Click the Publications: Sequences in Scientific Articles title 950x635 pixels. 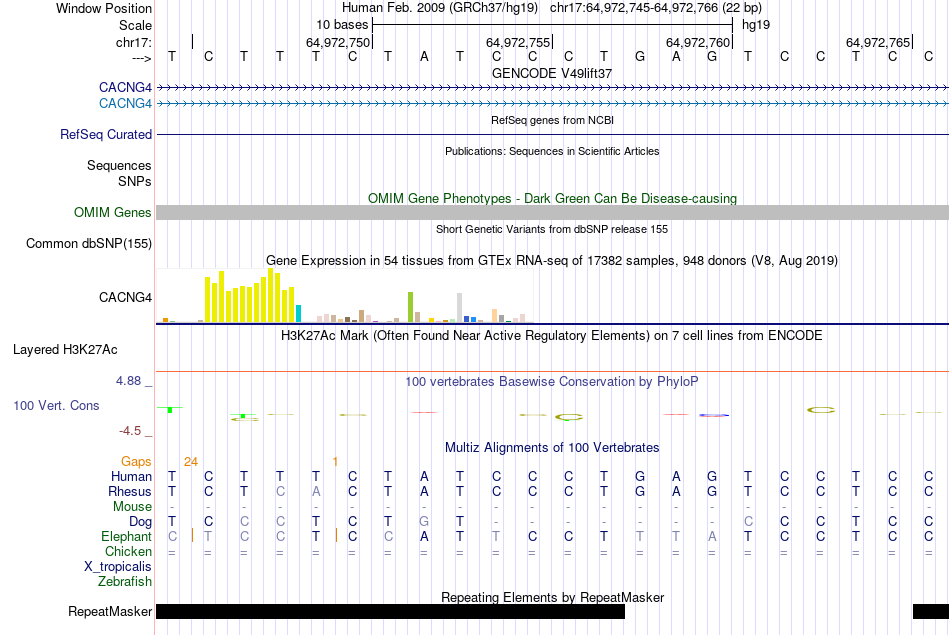[552, 151]
